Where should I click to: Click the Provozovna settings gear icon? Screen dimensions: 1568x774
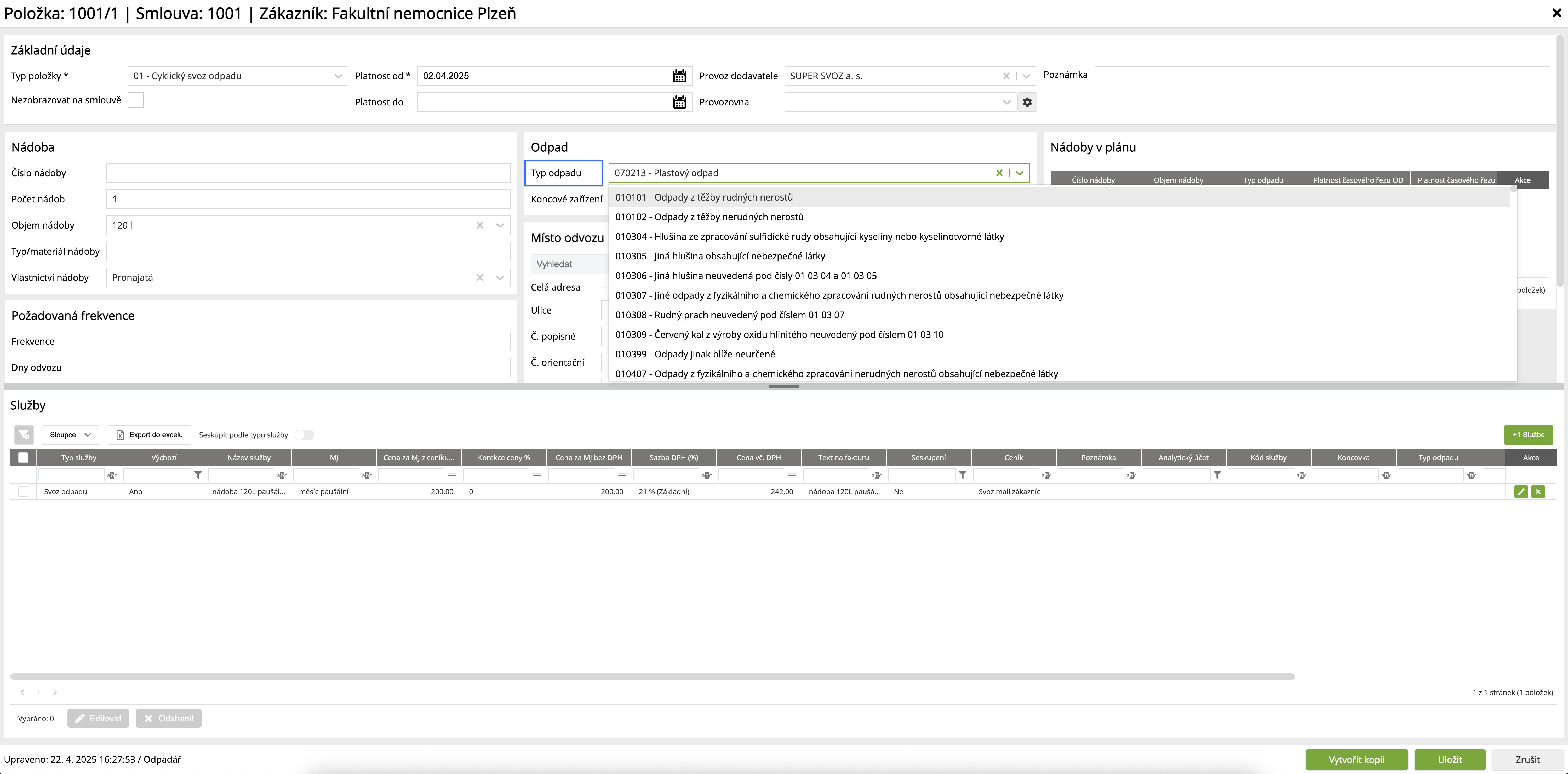[1027, 102]
